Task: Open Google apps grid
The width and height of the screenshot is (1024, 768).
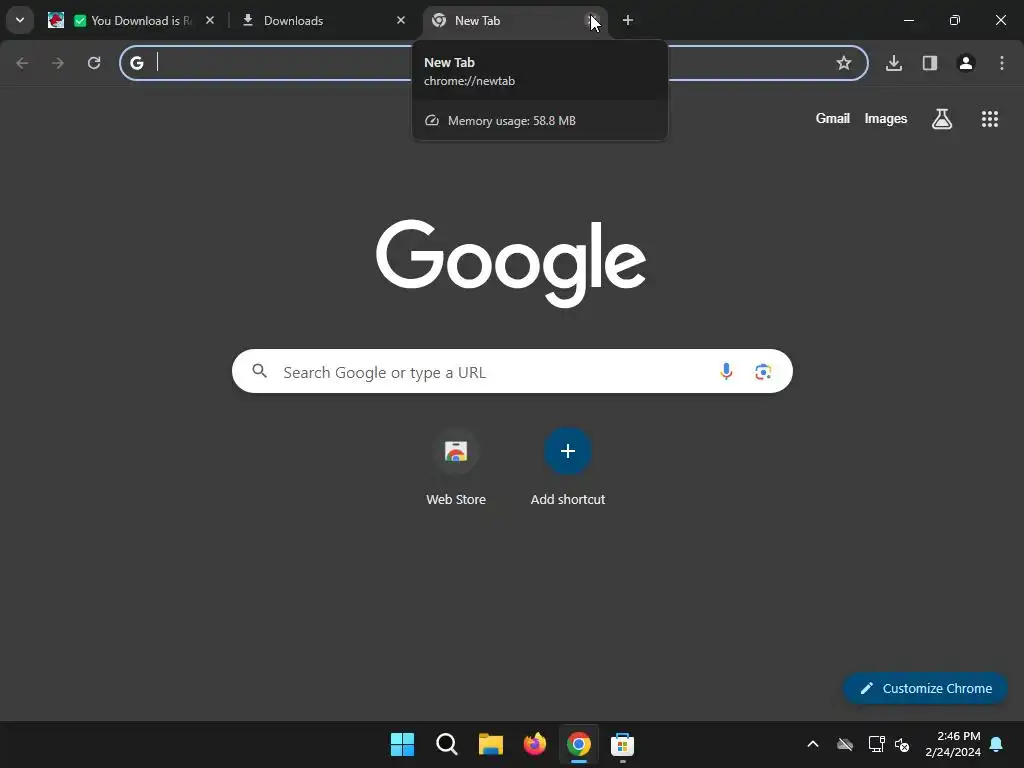Action: [x=990, y=118]
